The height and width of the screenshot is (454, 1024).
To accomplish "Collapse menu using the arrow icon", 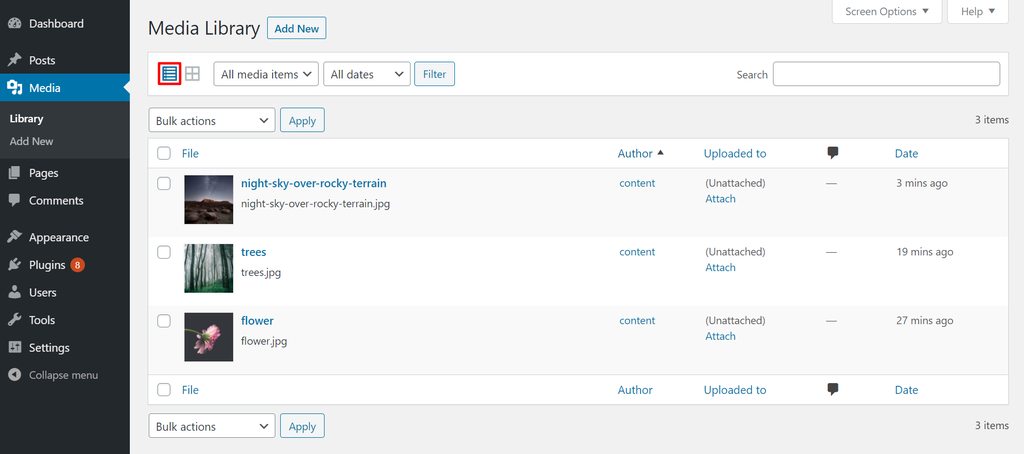I will click(x=15, y=375).
